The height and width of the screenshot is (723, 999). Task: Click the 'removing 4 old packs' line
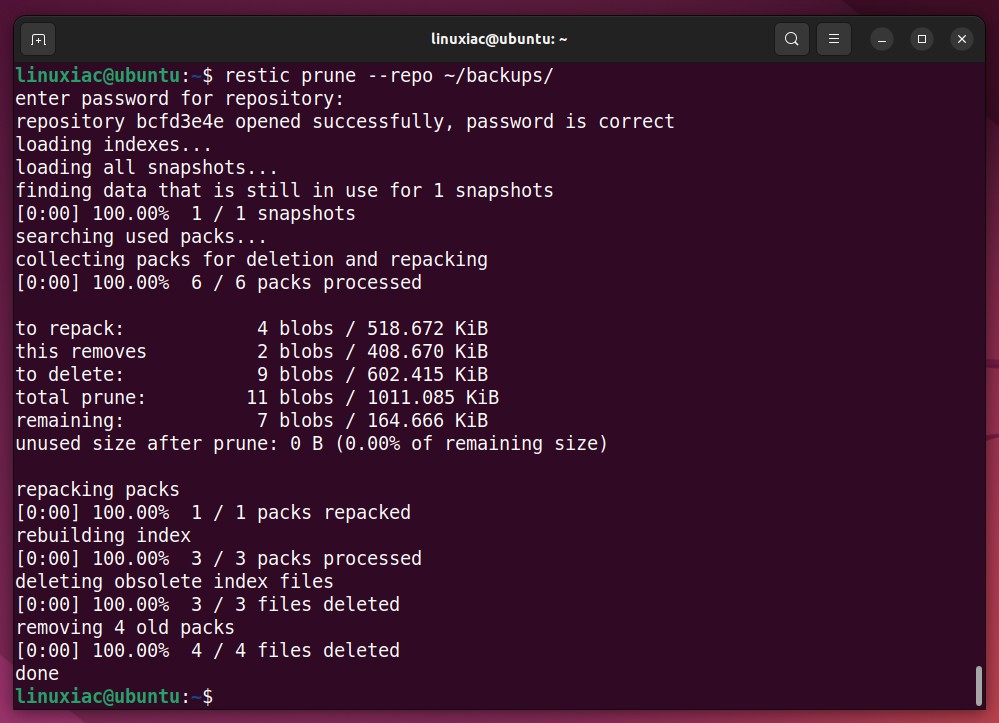point(125,627)
